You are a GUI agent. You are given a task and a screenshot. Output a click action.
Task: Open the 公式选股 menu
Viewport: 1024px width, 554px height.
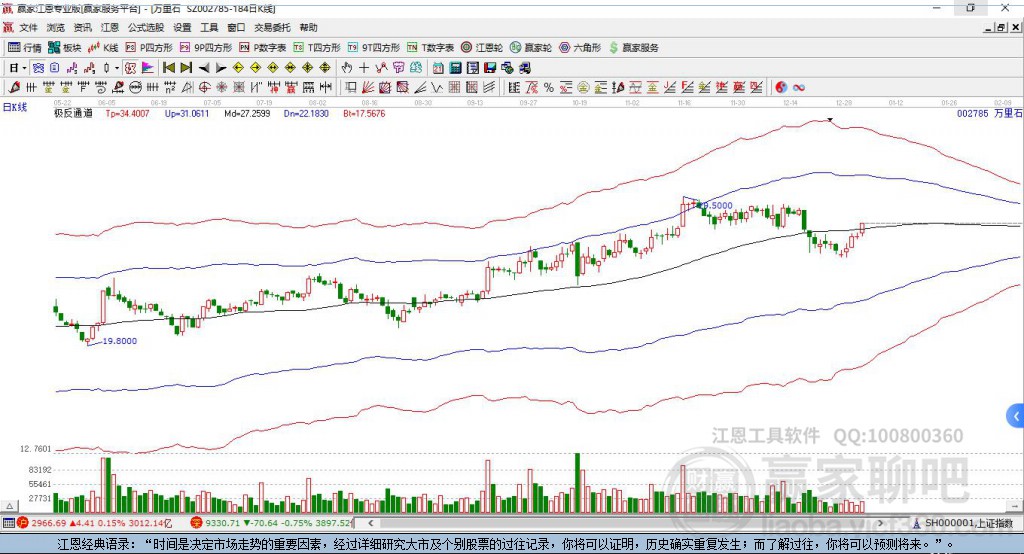(146, 27)
